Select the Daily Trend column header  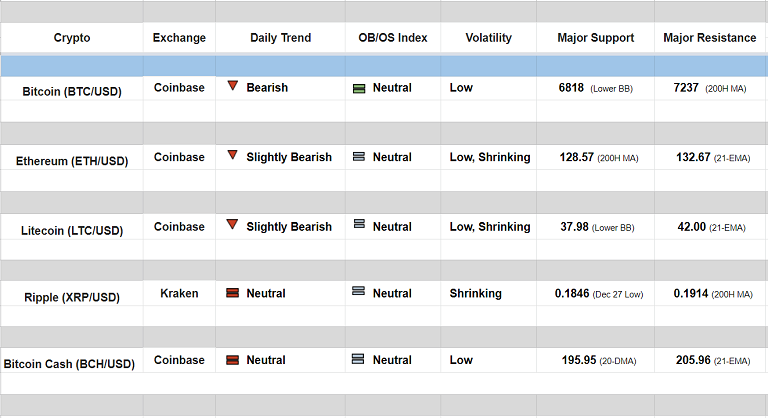[x=280, y=38]
